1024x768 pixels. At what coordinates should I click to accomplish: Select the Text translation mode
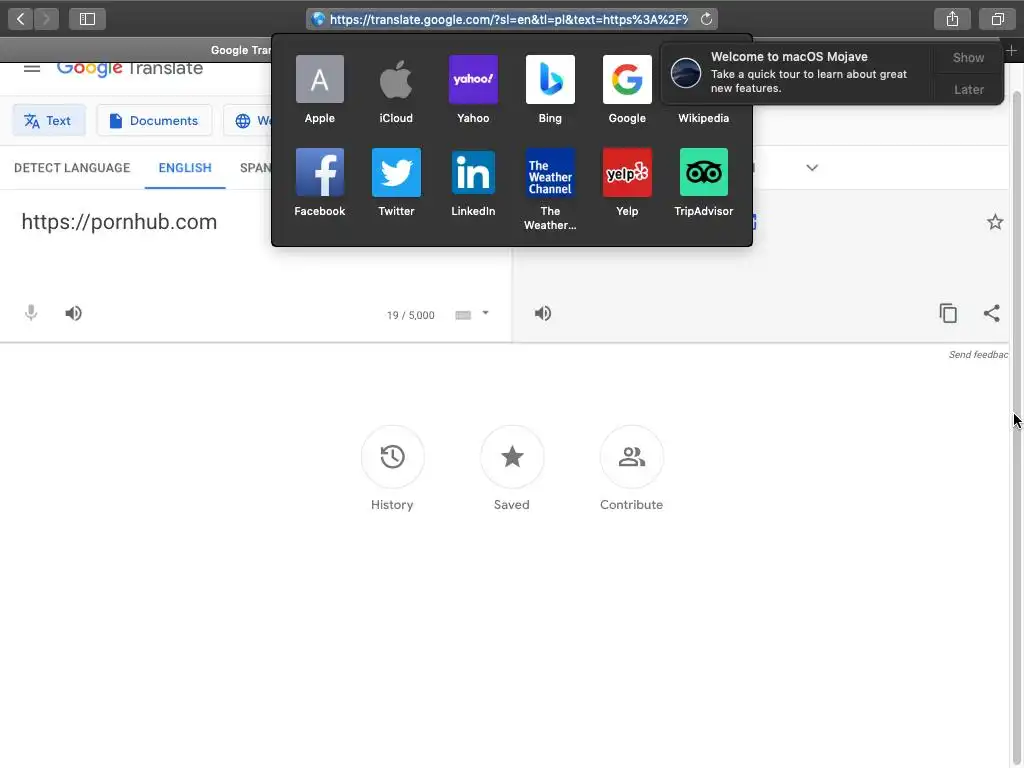point(48,120)
